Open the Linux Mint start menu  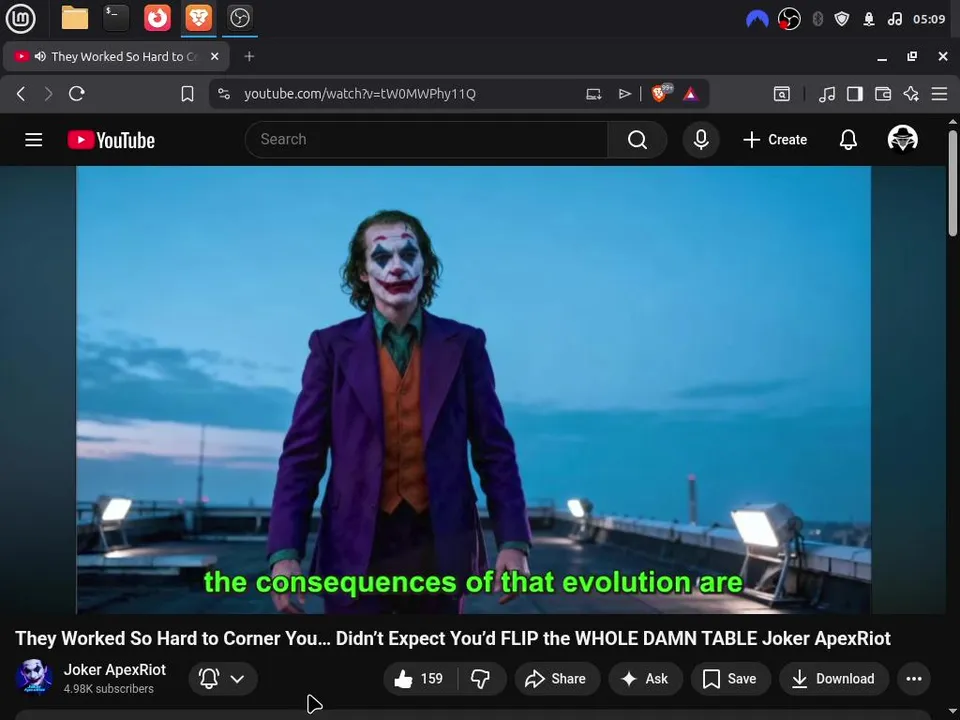pyautogui.click(x=21, y=18)
